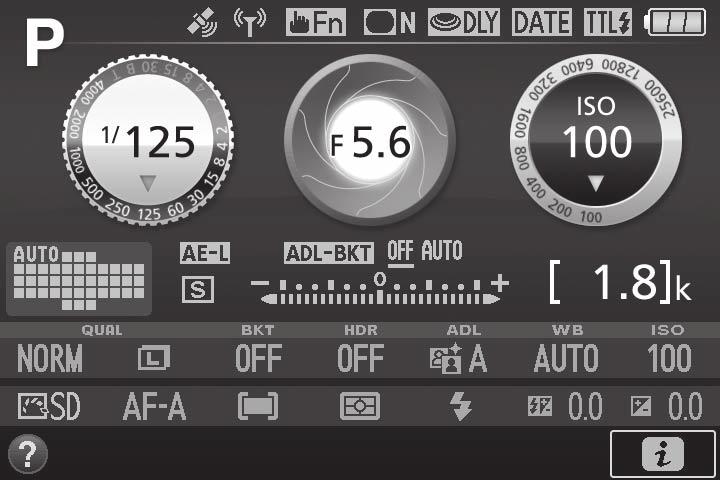Image resolution: width=720 pixels, height=480 pixels.
Task: Tap the OFF AUTO ADL bracketing amount
Action: (x=425, y=252)
